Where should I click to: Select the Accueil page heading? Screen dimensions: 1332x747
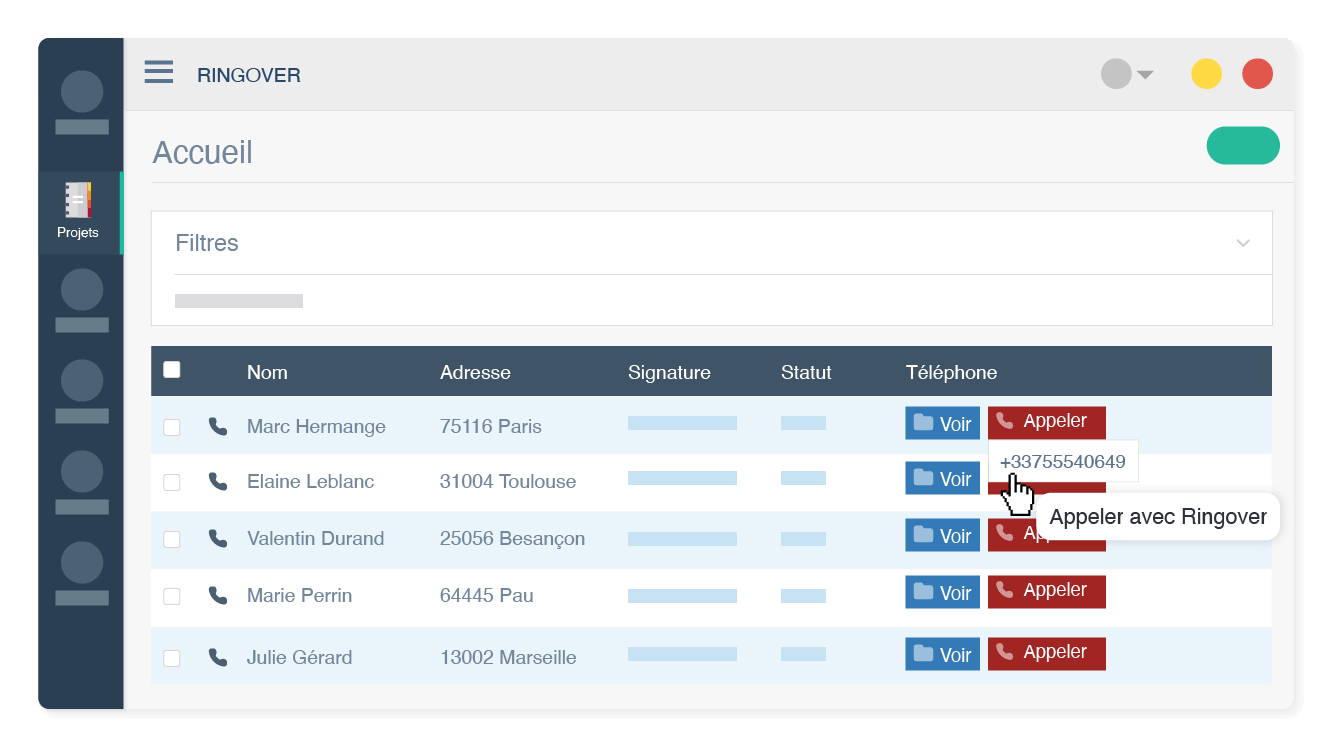coord(202,151)
